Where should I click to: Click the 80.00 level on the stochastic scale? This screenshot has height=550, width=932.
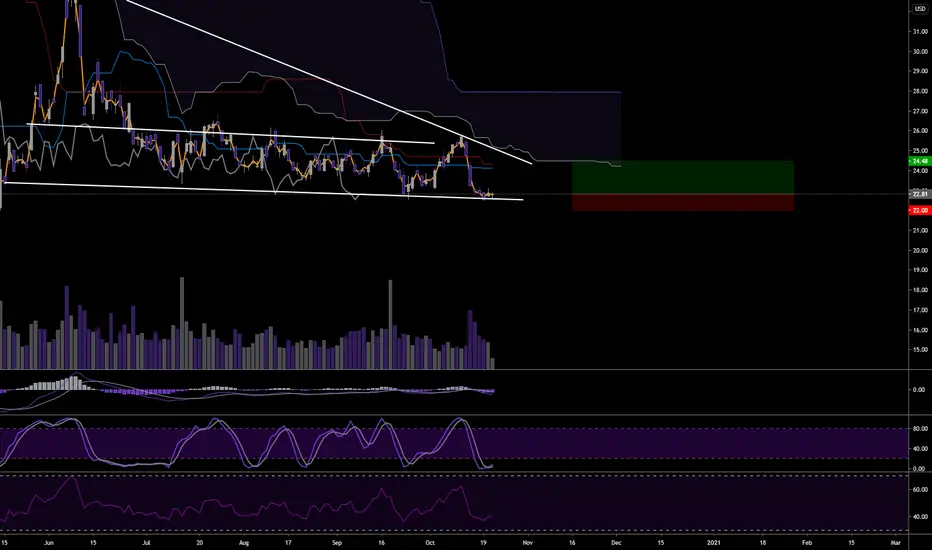tap(920, 429)
